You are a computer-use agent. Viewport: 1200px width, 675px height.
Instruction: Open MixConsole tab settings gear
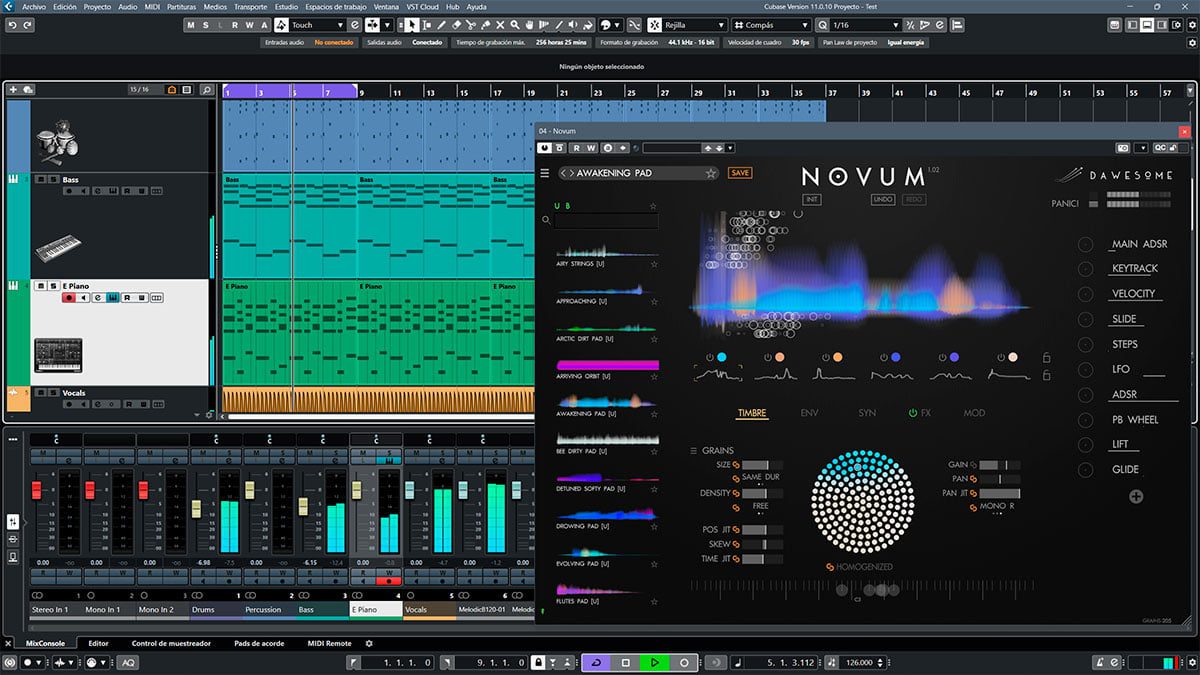pos(369,643)
